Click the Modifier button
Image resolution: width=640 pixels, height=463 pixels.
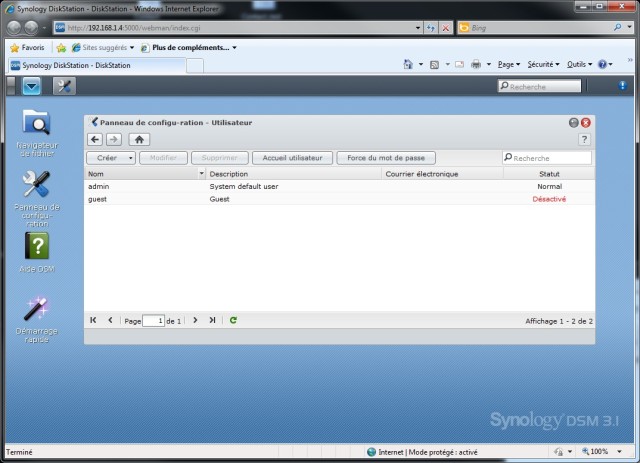click(163, 158)
